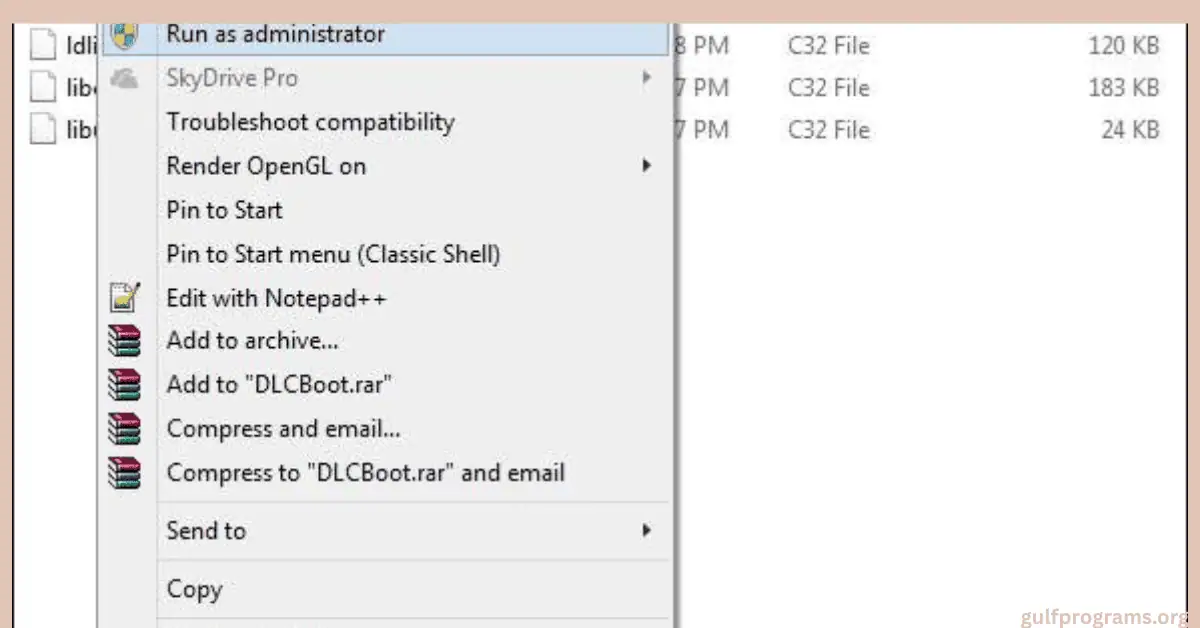The image size is (1200, 628).
Task: Click the Notepad++ icon in the context menu
Action: coord(124,297)
